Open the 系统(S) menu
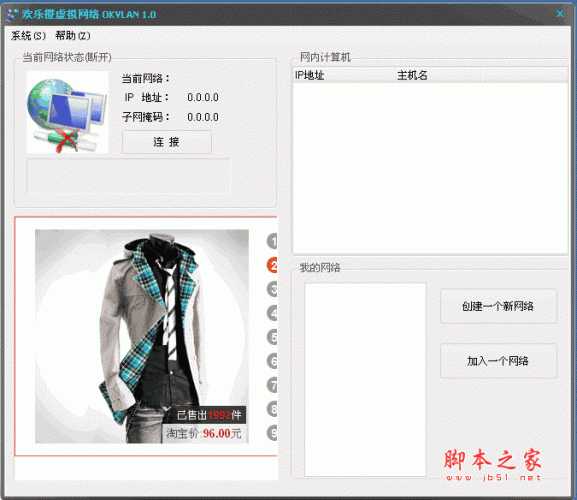This screenshot has width=577, height=500. [28, 36]
